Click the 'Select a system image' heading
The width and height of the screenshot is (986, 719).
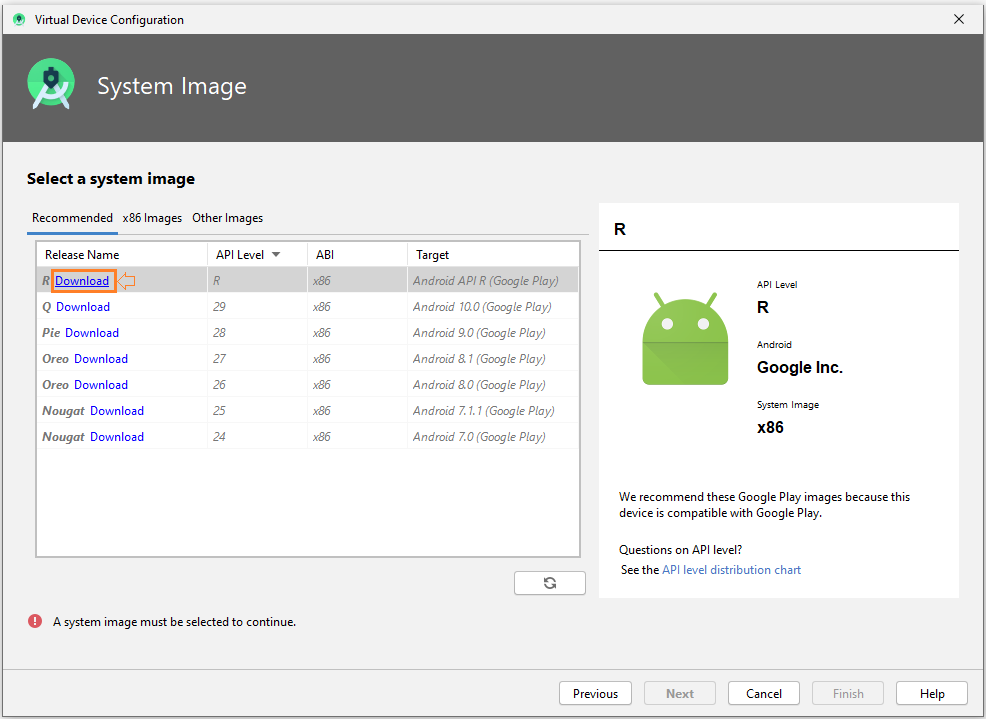pyautogui.click(x=111, y=179)
